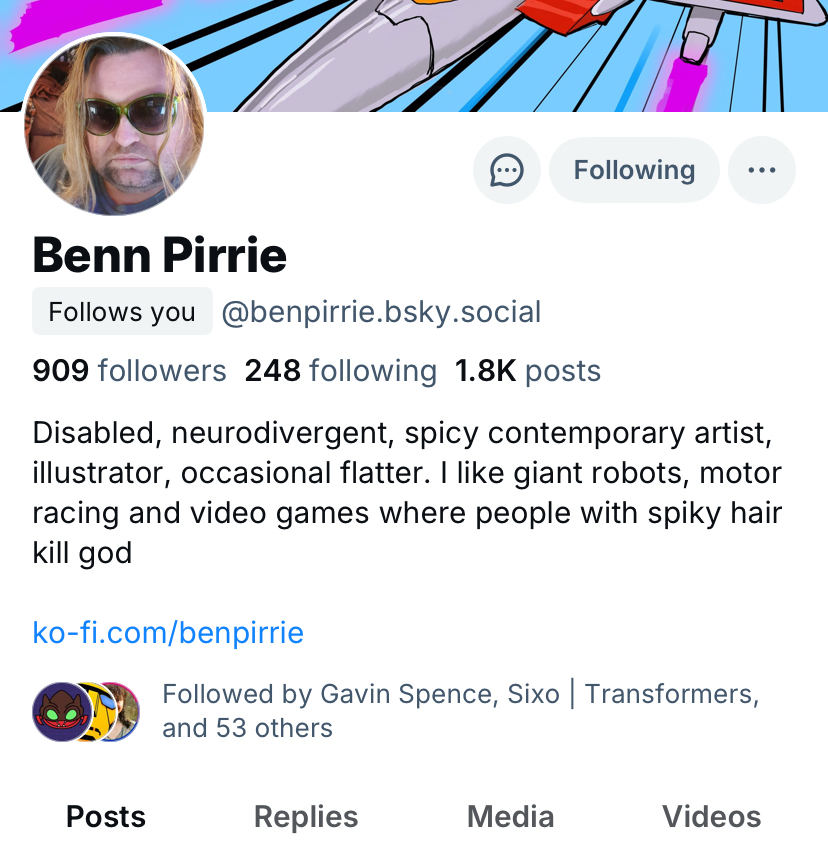Click the third overlapping mutual follower avatar
828x855 pixels.
click(x=128, y=712)
